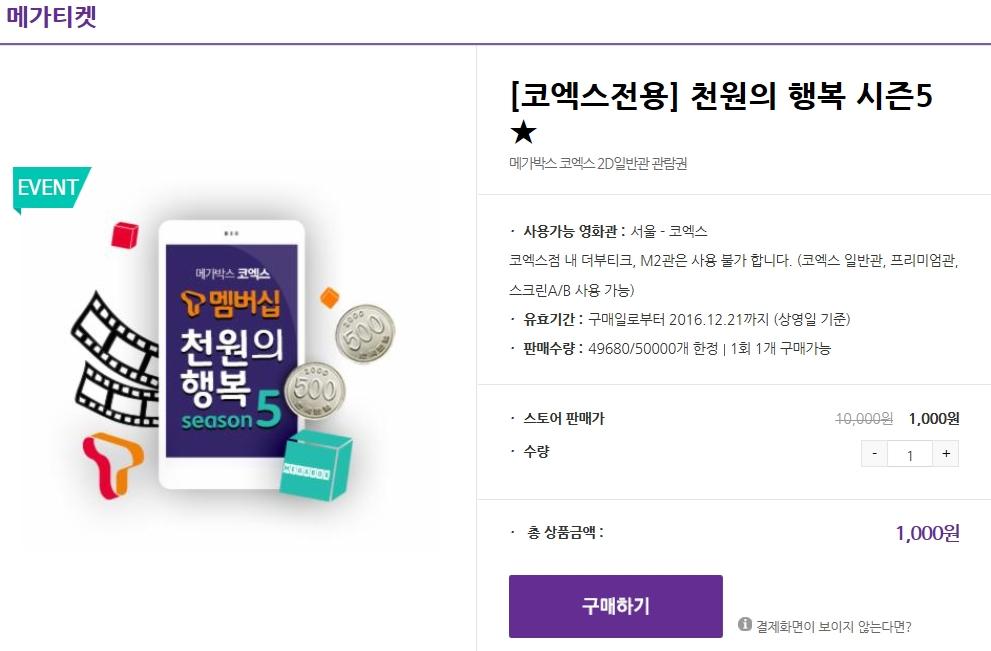The image size is (991, 651).
Task: Click the quantity input field
Action: tap(909, 454)
